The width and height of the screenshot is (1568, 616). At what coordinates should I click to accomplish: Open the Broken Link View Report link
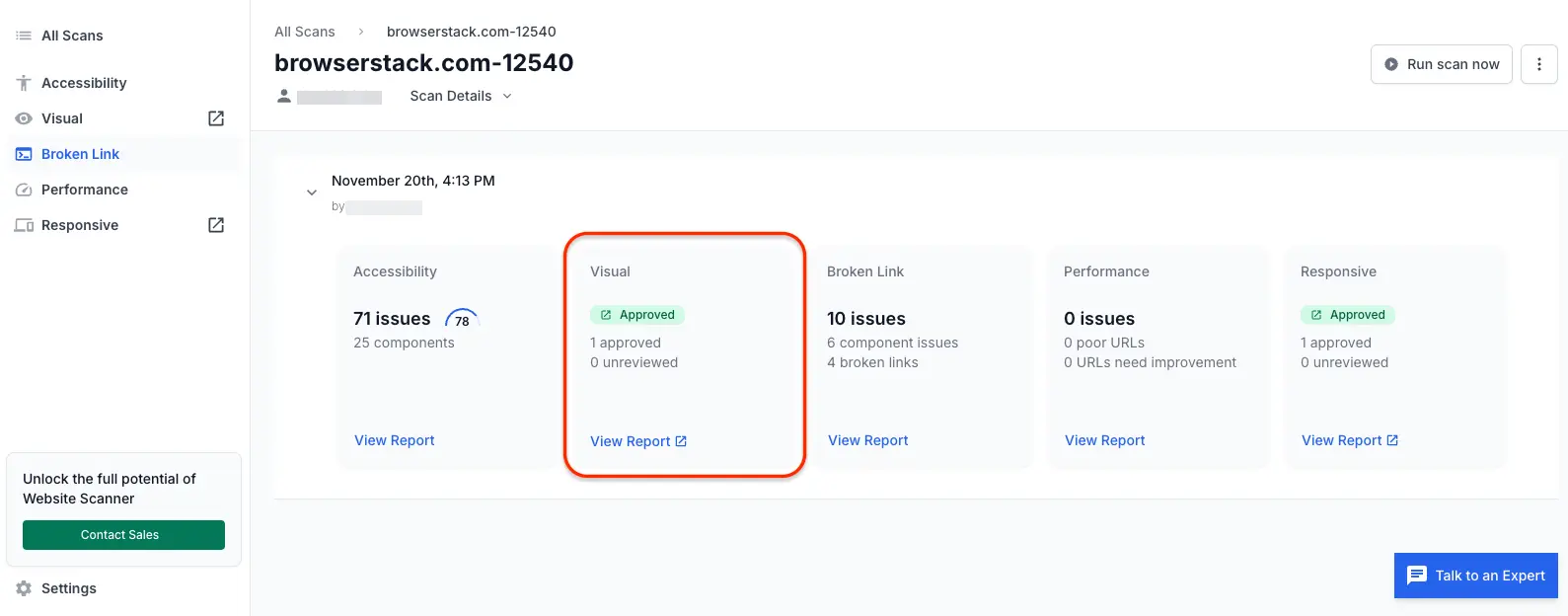coord(867,440)
